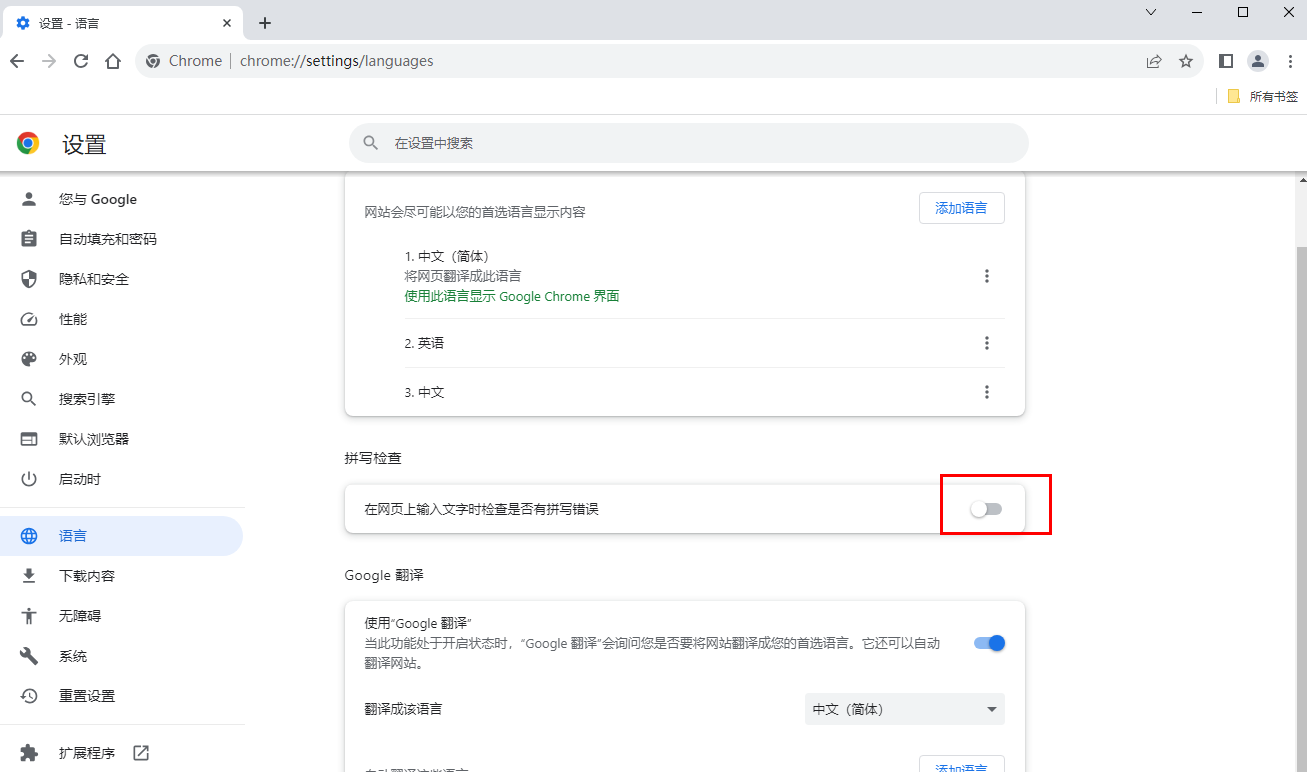Enable the 拼写检查 spell check toggle
This screenshot has height=772, width=1307.
pos(986,509)
